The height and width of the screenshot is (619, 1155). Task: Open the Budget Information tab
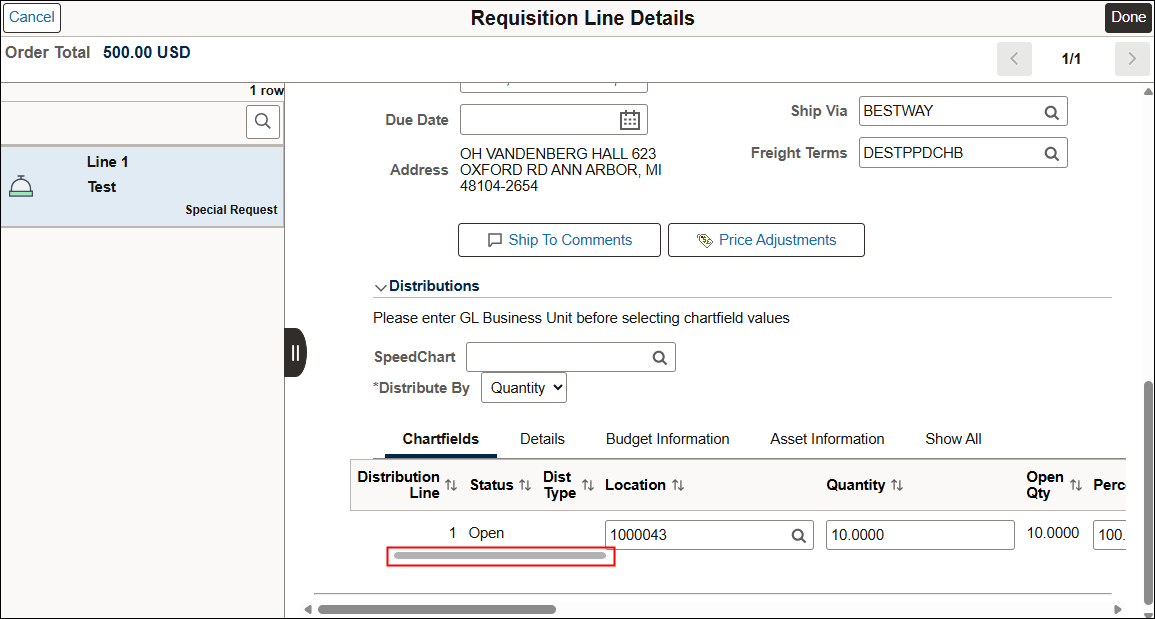pyautogui.click(x=667, y=439)
